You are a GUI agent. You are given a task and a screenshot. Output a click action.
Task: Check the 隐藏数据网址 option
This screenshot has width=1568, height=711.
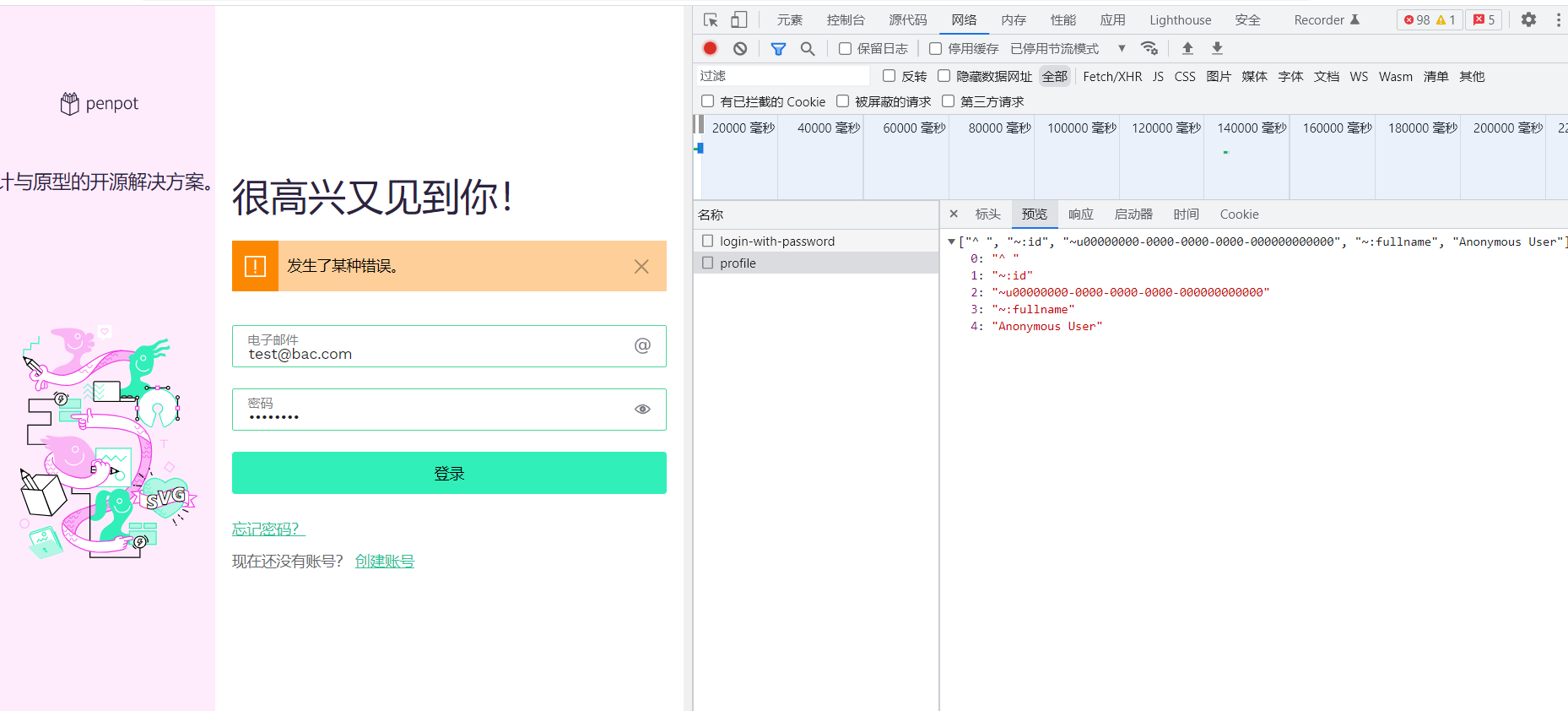[944, 76]
